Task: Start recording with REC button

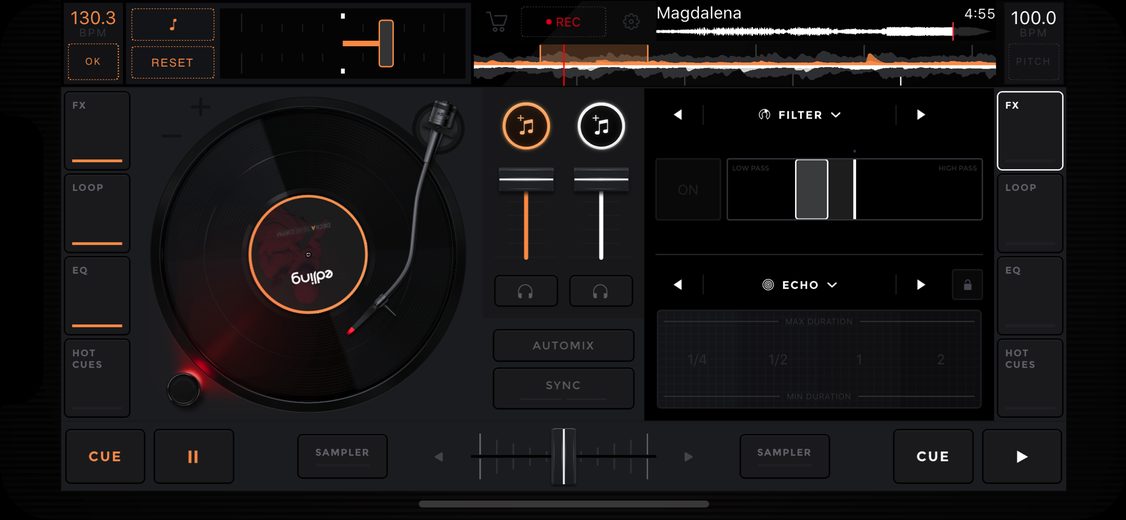Action: [x=563, y=22]
